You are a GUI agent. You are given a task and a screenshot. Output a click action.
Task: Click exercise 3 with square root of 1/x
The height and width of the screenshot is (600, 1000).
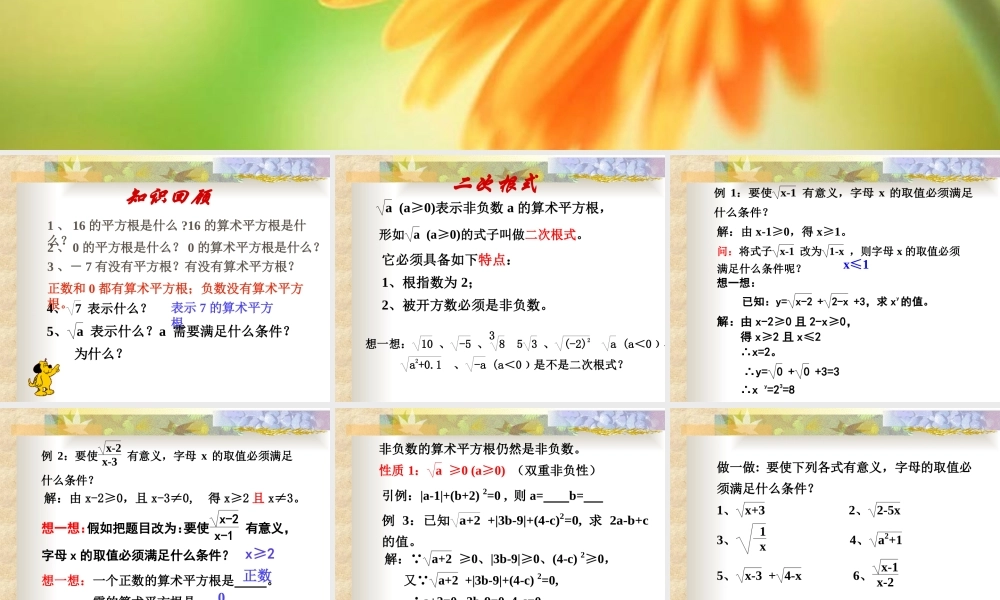click(741, 539)
